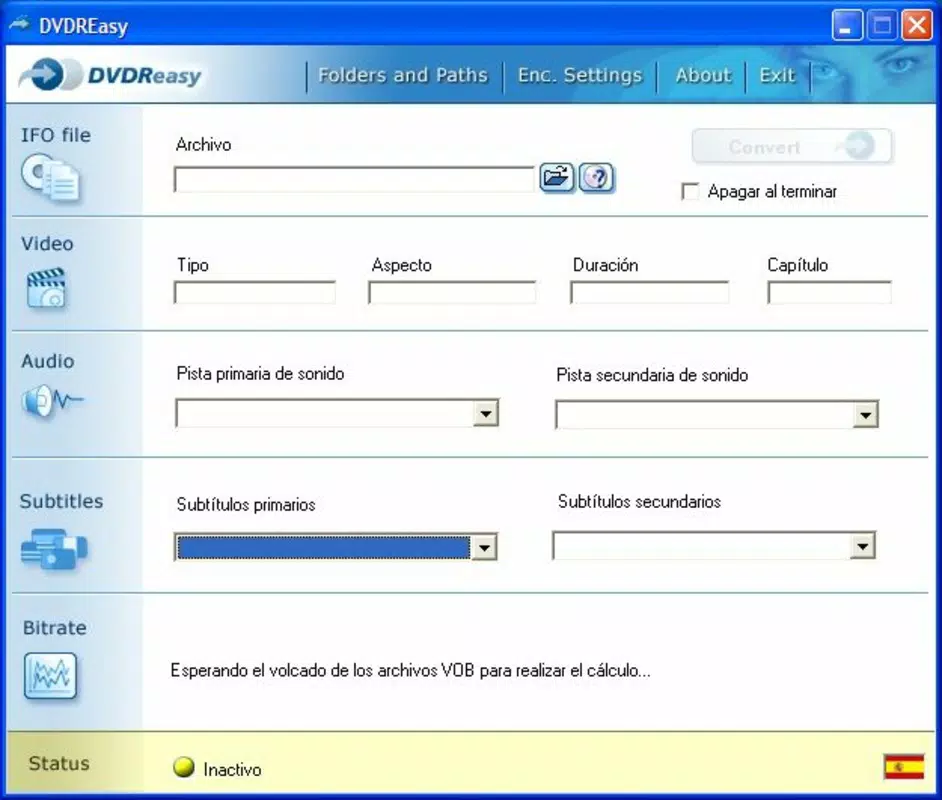Click the Duración field
Image resolution: width=942 pixels, height=800 pixels.
tap(649, 293)
